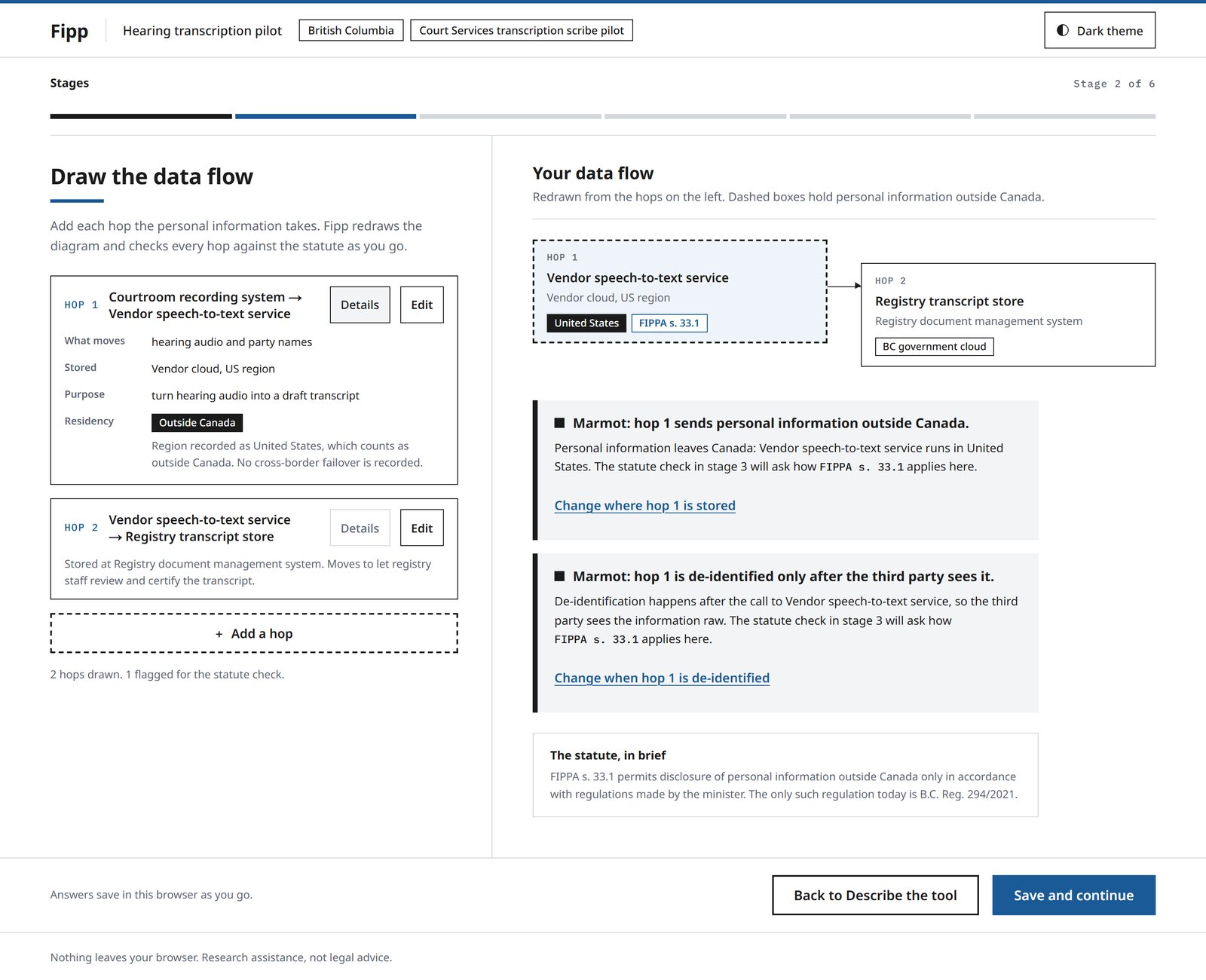Click the 'Stage 2 of 6' indicator
The width and height of the screenshot is (1206, 980).
click(1114, 84)
